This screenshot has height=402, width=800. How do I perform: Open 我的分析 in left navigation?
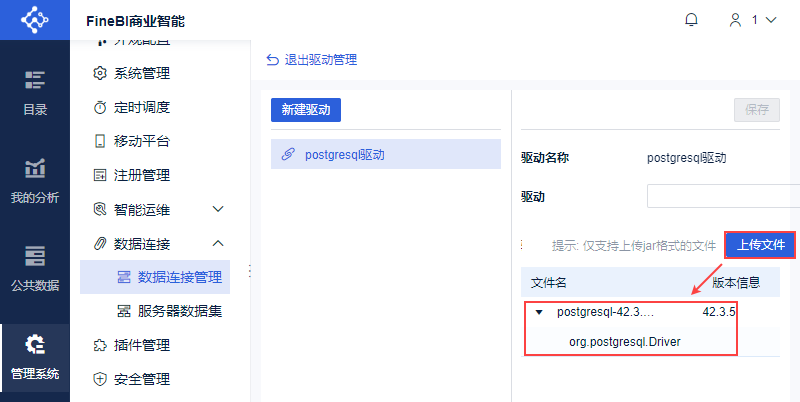tap(35, 182)
